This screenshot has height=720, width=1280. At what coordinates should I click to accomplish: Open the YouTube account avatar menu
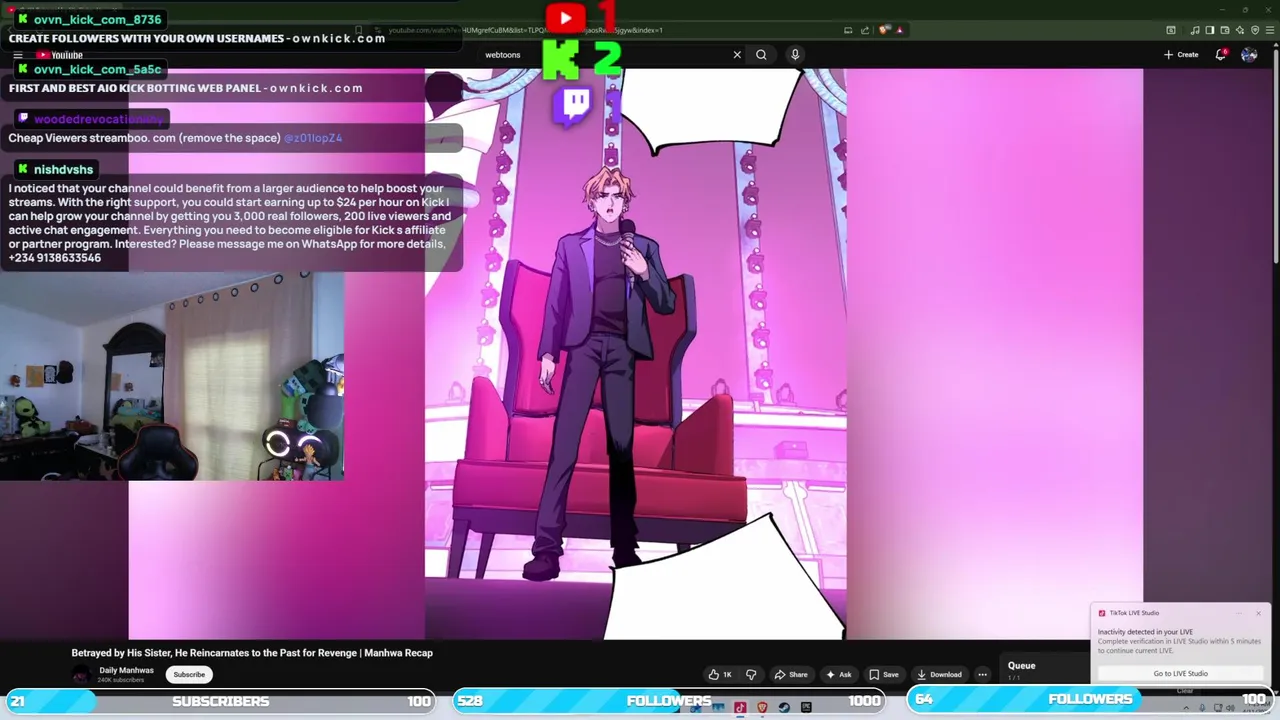click(x=1249, y=55)
